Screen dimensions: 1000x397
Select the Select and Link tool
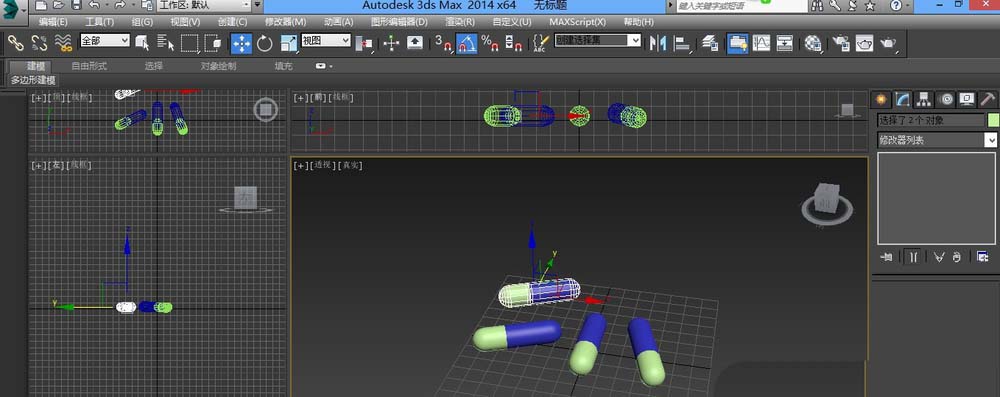[x=15, y=43]
